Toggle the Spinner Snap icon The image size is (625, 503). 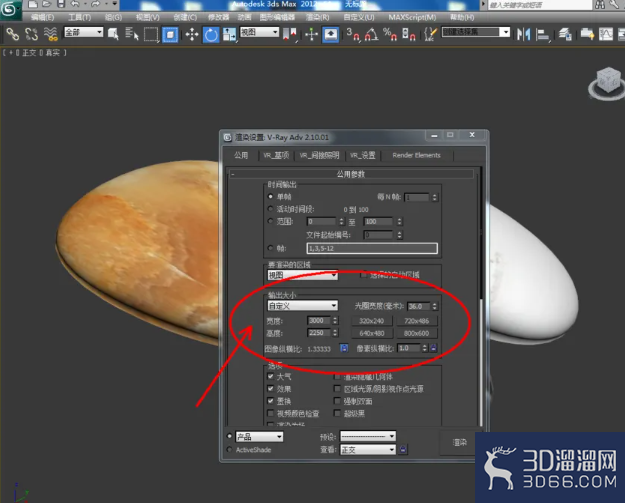(x=409, y=34)
